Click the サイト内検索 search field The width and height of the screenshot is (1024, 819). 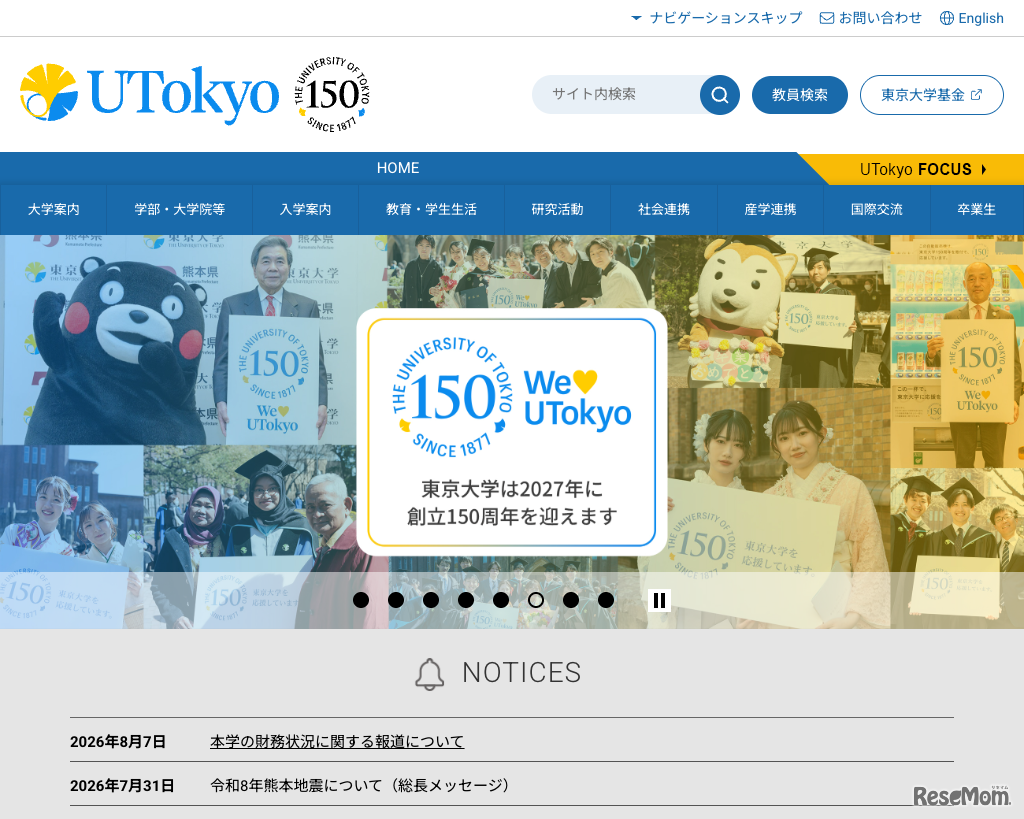616,95
